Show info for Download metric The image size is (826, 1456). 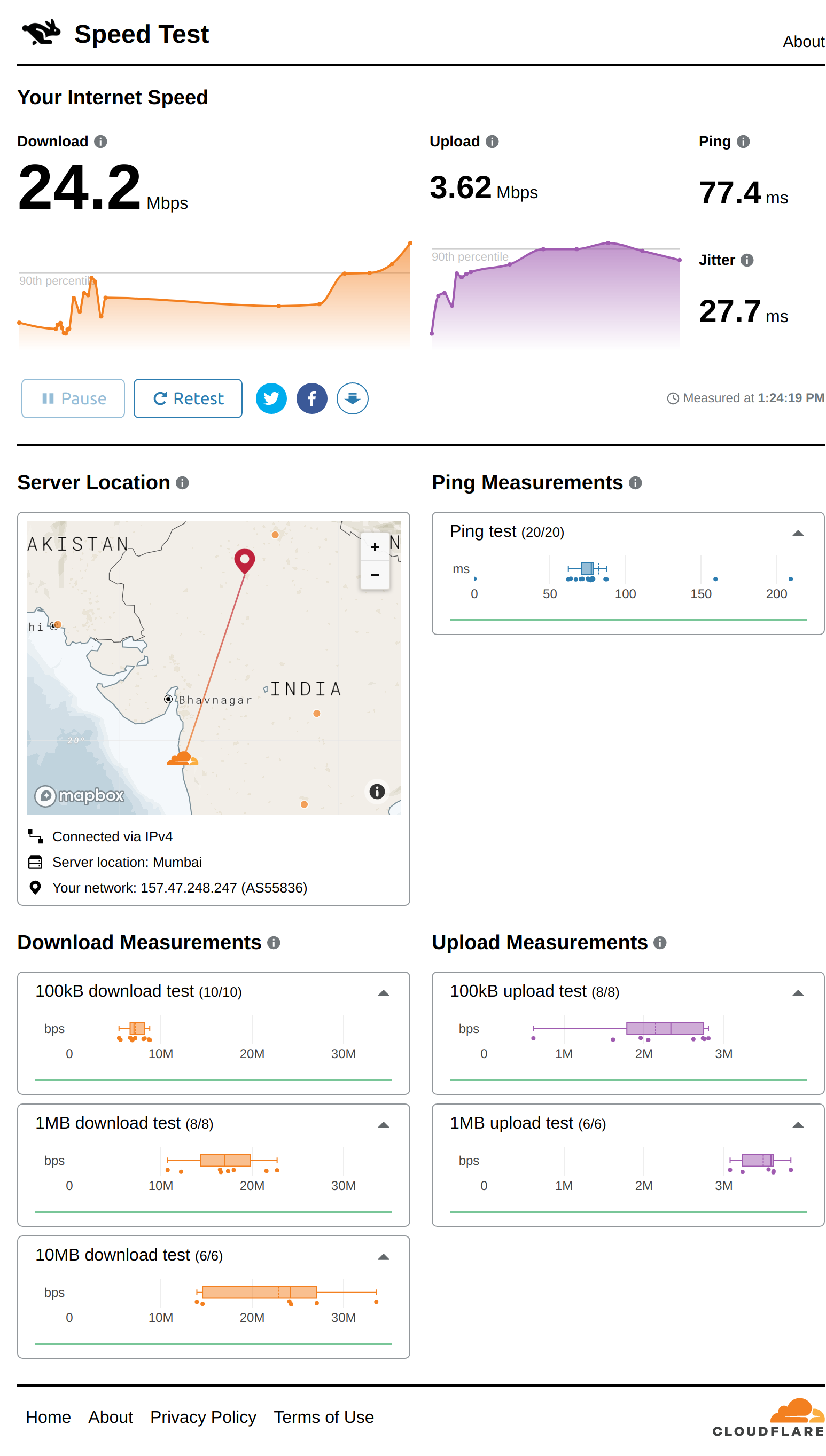point(100,141)
